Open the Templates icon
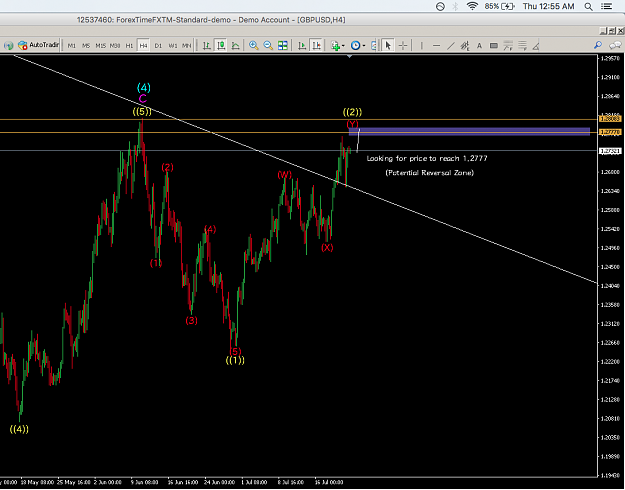The width and height of the screenshot is (625, 490). 373,46
